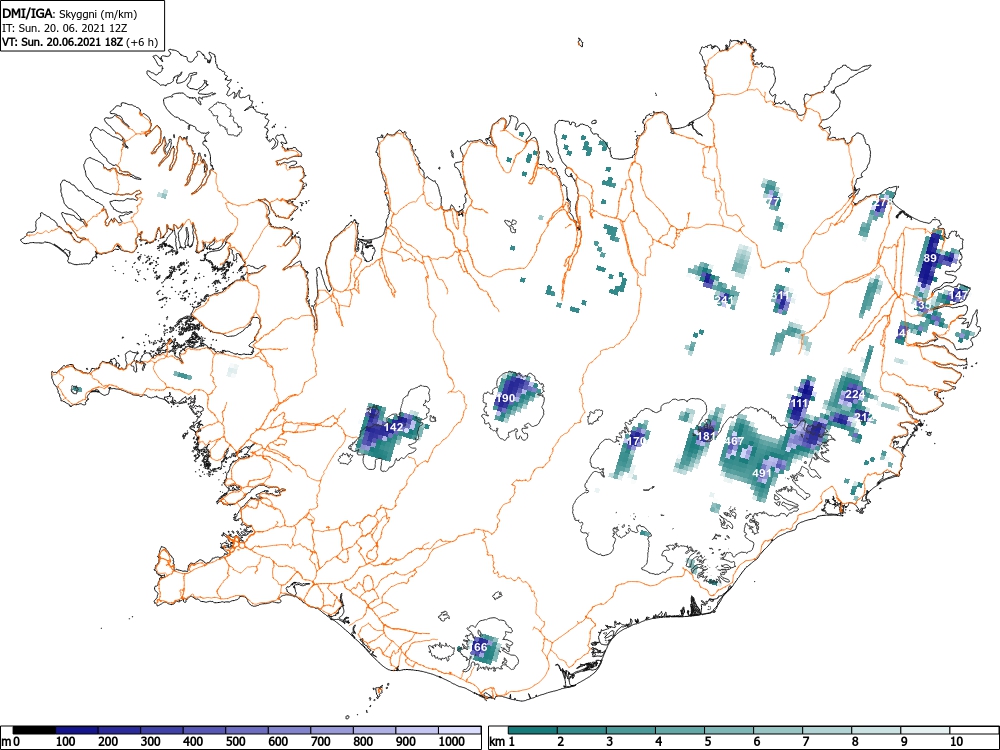Screen dimensions: 1000x750
Task: Click the '6' label on the kilometer legend
Action: coord(756,742)
